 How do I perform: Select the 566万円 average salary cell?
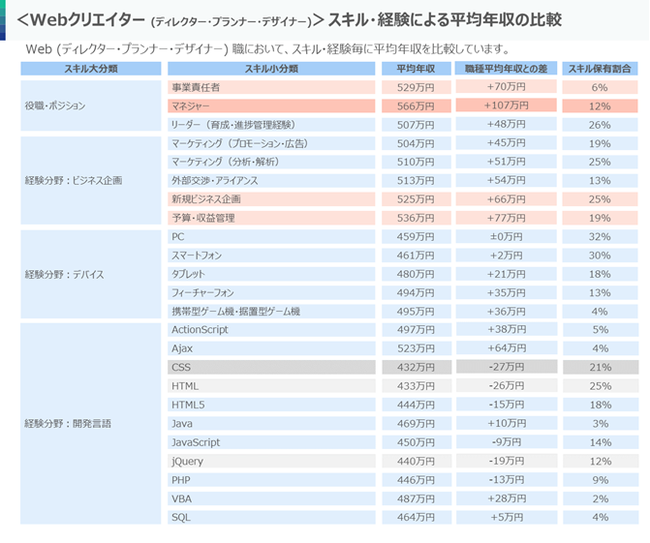tap(415, 106)
